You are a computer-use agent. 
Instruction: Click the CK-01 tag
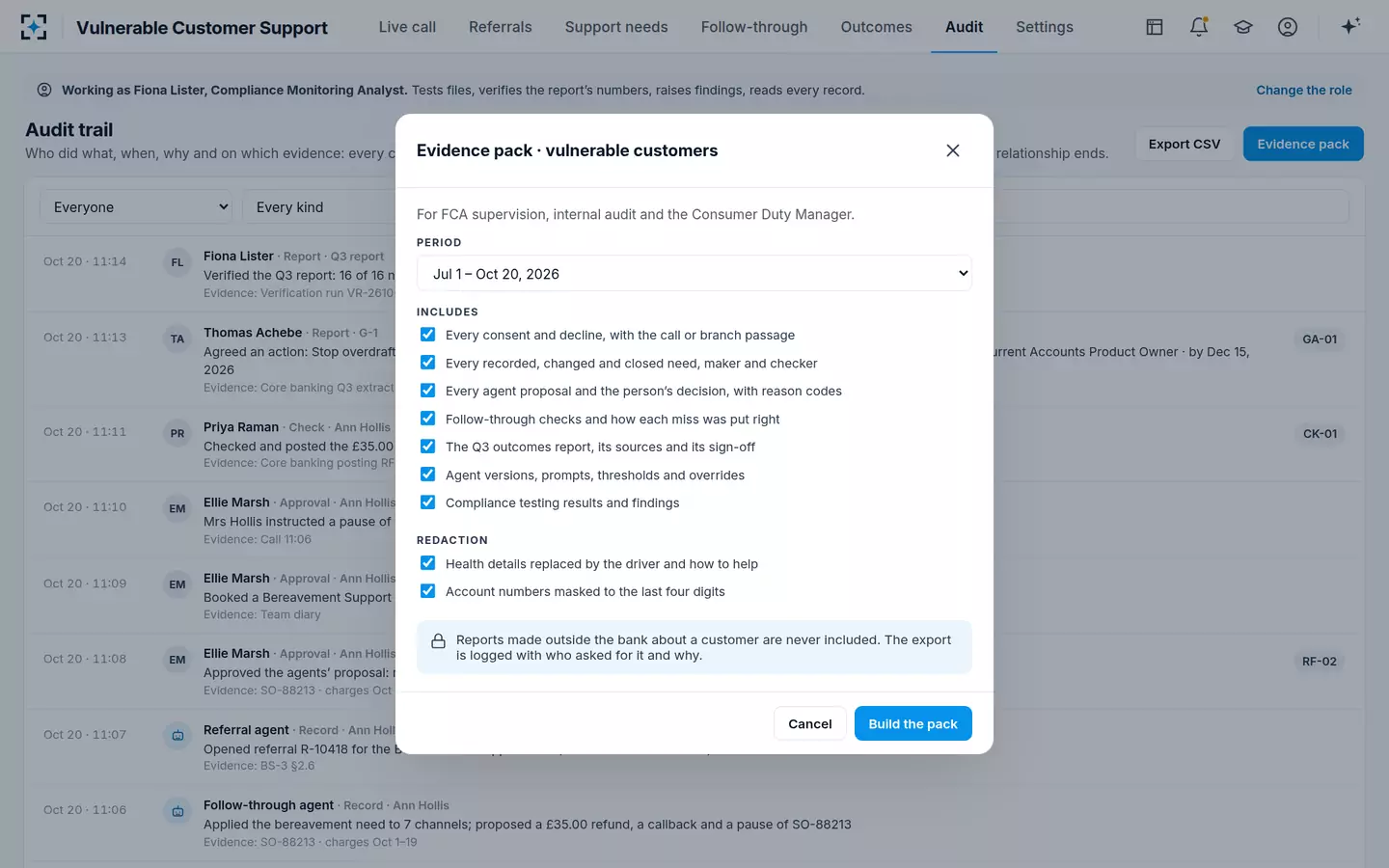click(x=1320, y=434)
